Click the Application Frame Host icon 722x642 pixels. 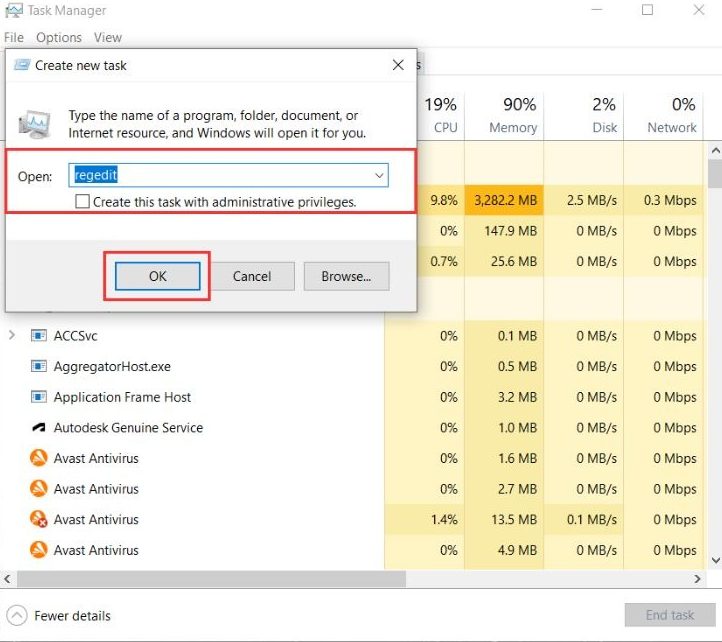pos(39,397)
